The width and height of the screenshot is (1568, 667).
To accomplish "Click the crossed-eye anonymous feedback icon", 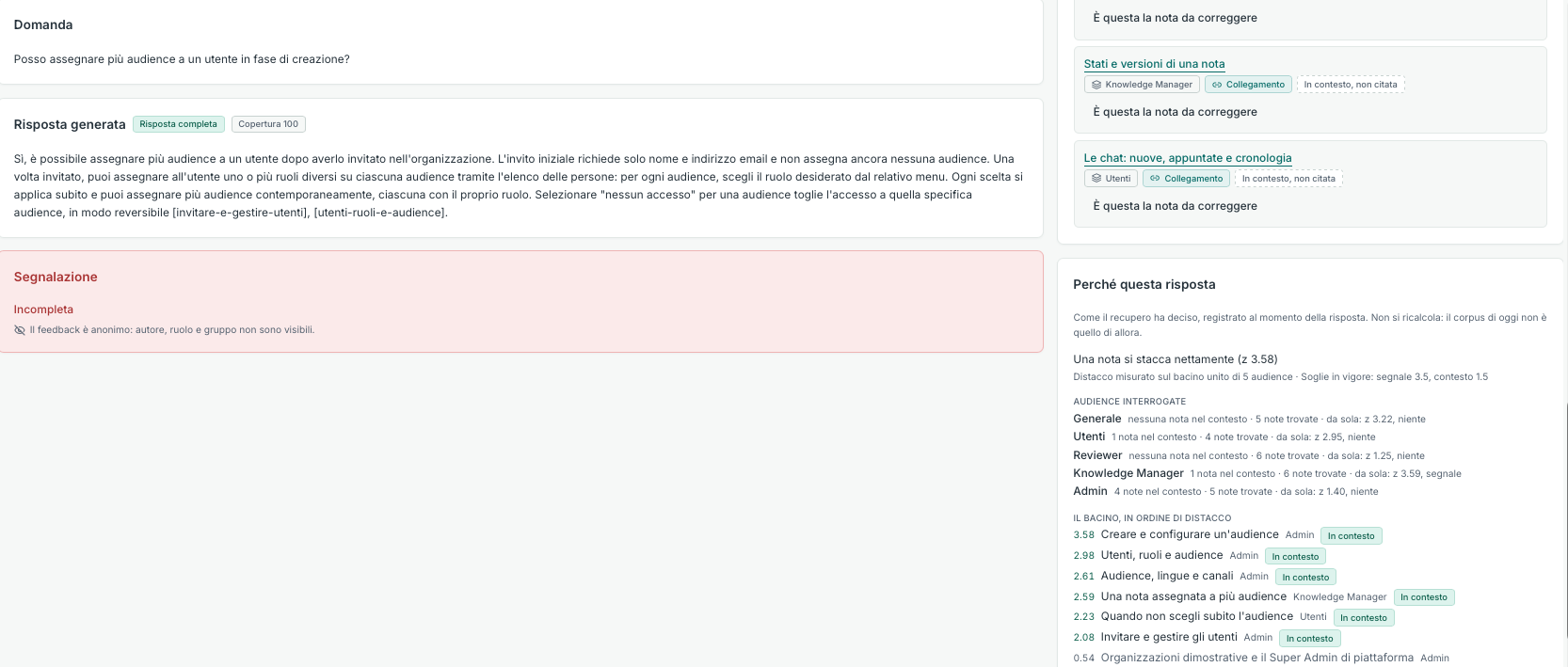I will (x=20, y=330).
